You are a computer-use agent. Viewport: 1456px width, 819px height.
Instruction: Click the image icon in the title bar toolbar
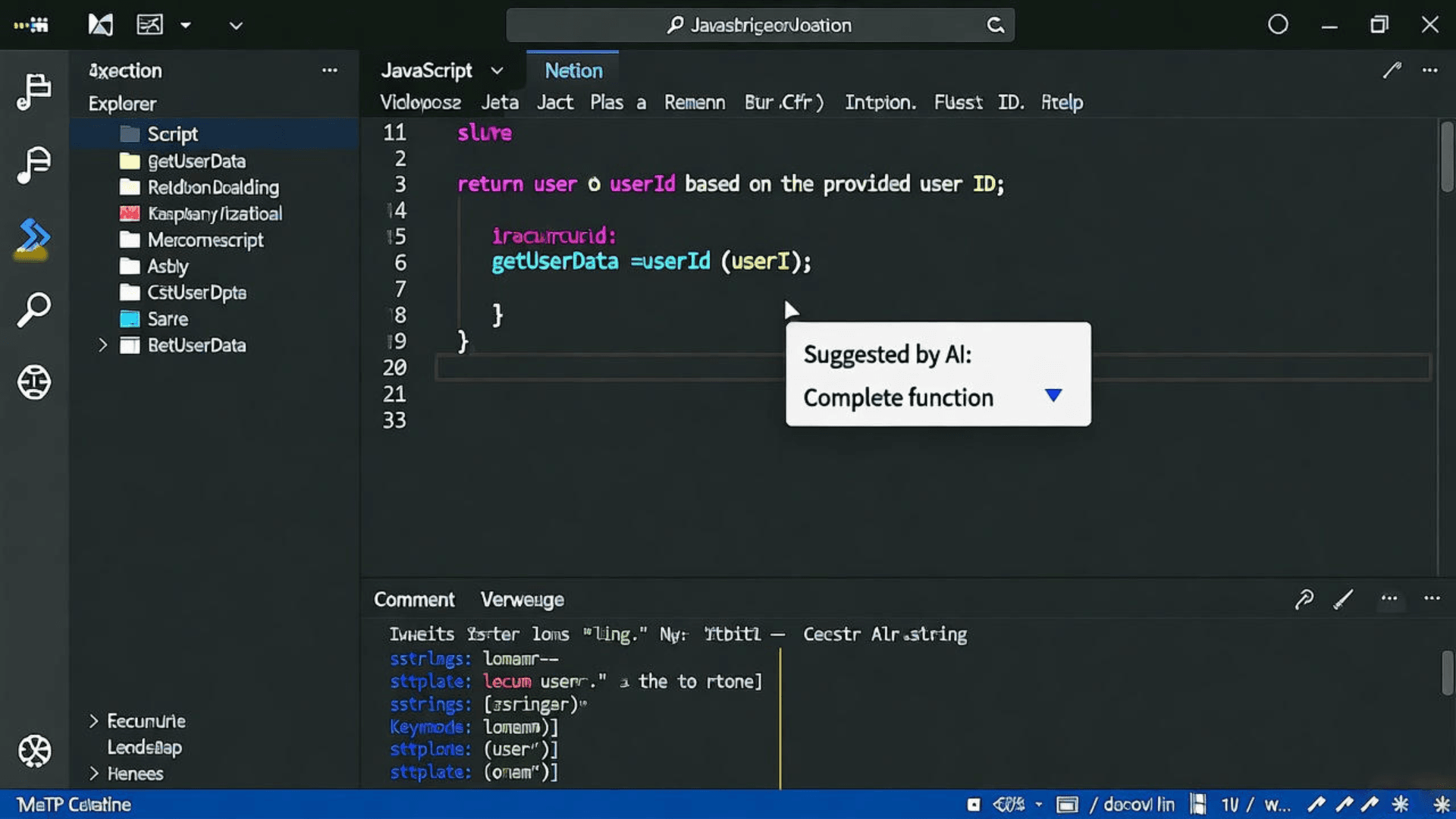coord(149,24)
